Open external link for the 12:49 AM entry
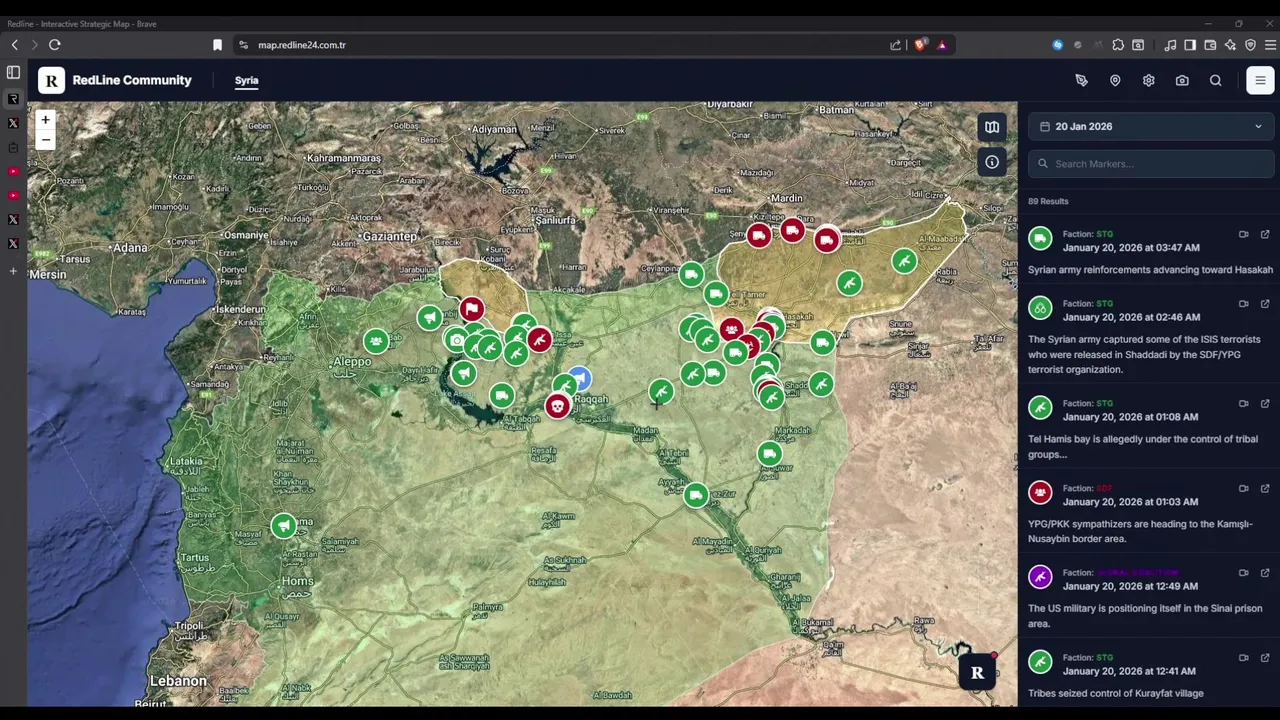Viewport: 1280px width, 720px height. point(1265,573)
